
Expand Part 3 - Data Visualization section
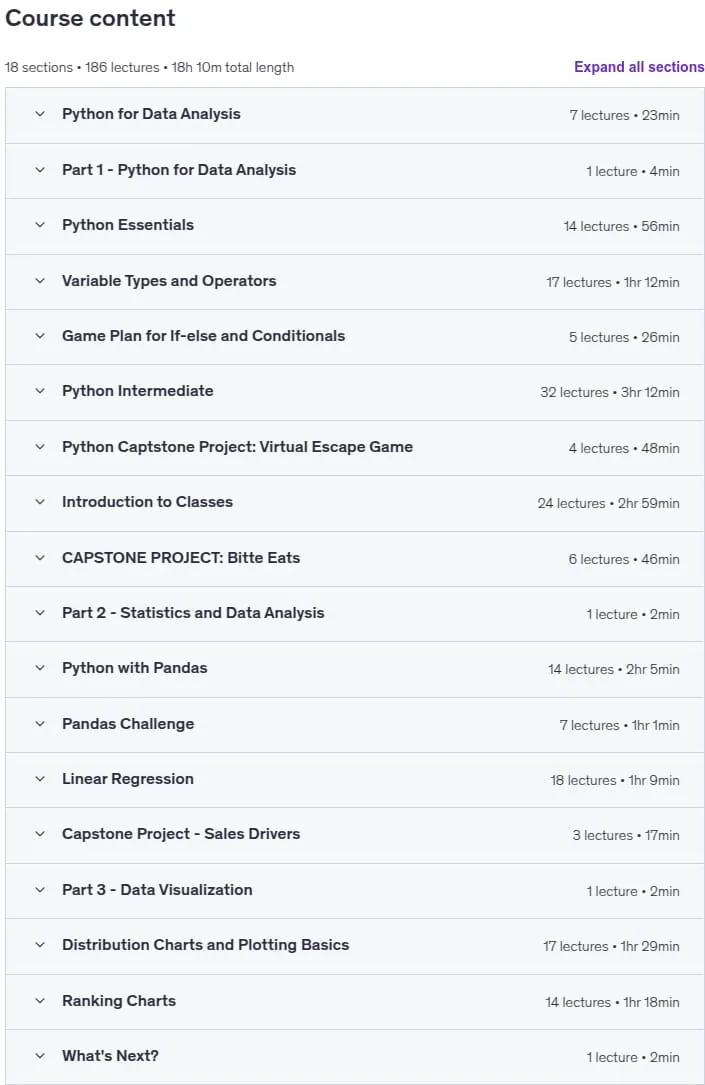157,890
